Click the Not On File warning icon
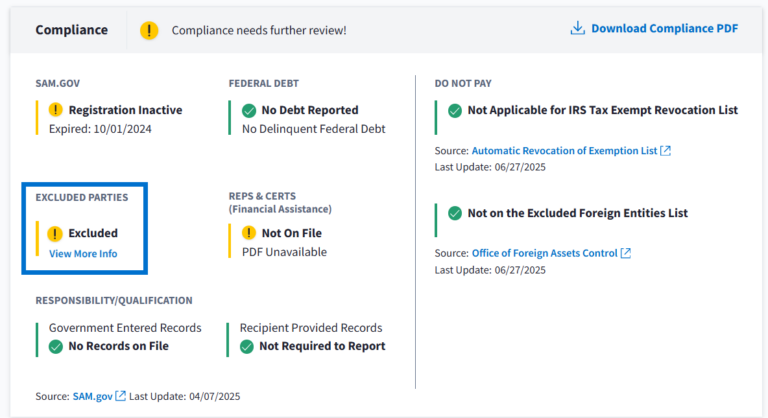Viewport: 768px width, 418px height. (249, 233)
